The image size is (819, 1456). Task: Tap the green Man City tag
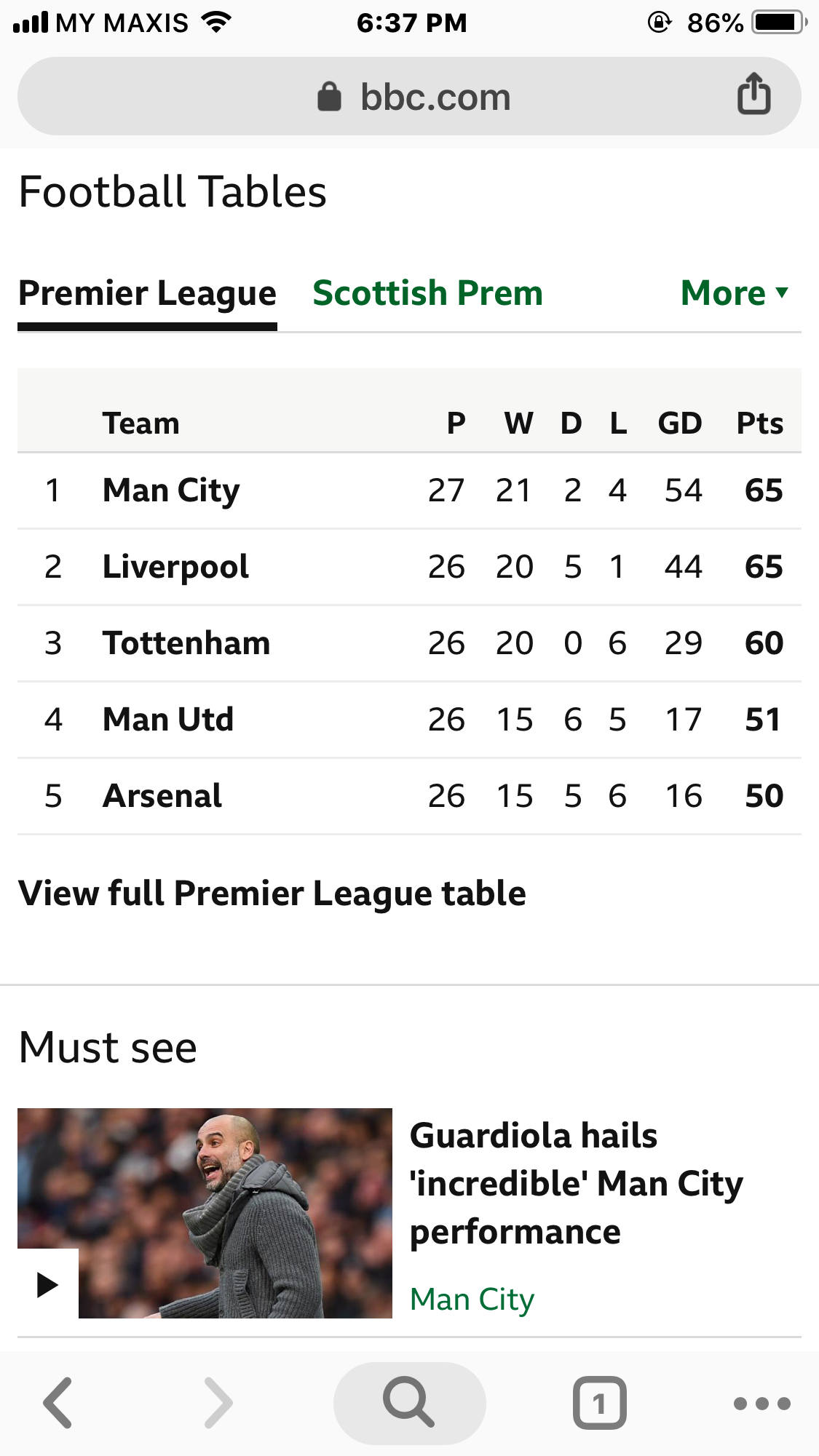point(472,1300)
